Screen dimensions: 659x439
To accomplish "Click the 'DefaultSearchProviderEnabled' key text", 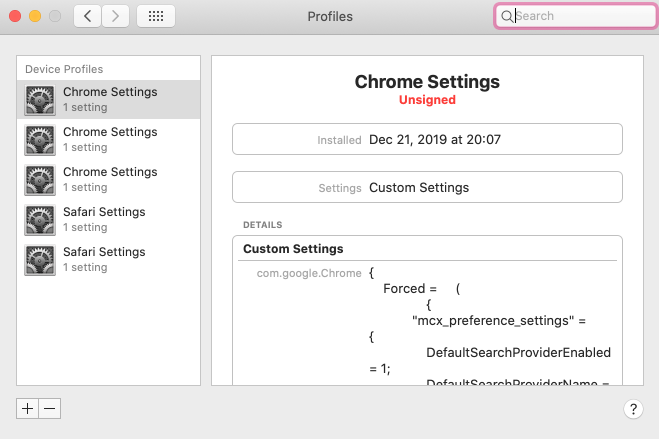I will (x=519, y=352).
